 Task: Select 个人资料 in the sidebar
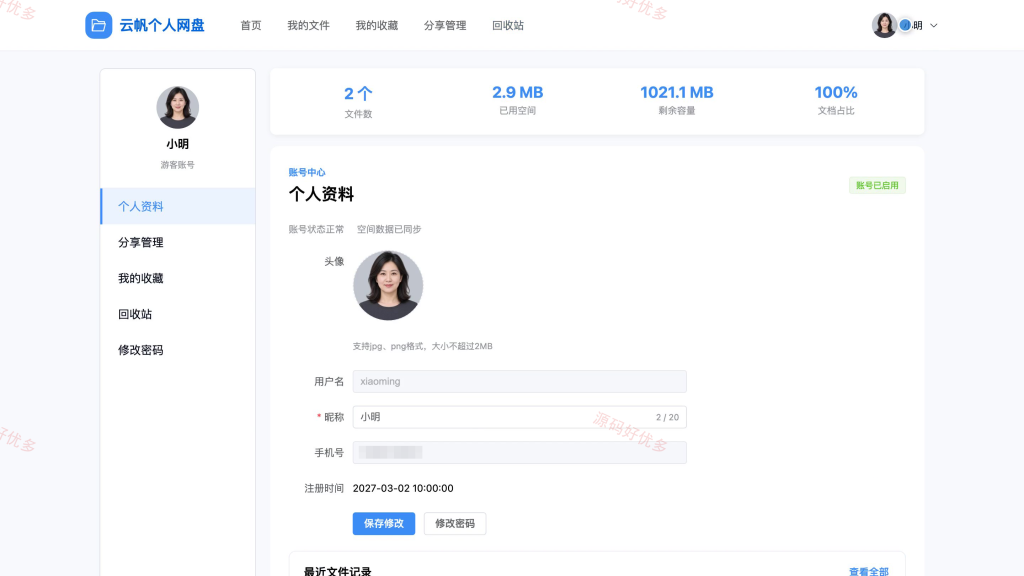pyautogui.click(x=178, y=206)
